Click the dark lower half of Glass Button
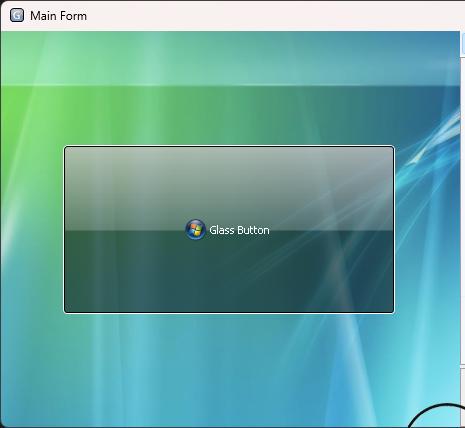Screen dimensions: 465x428 229,271
